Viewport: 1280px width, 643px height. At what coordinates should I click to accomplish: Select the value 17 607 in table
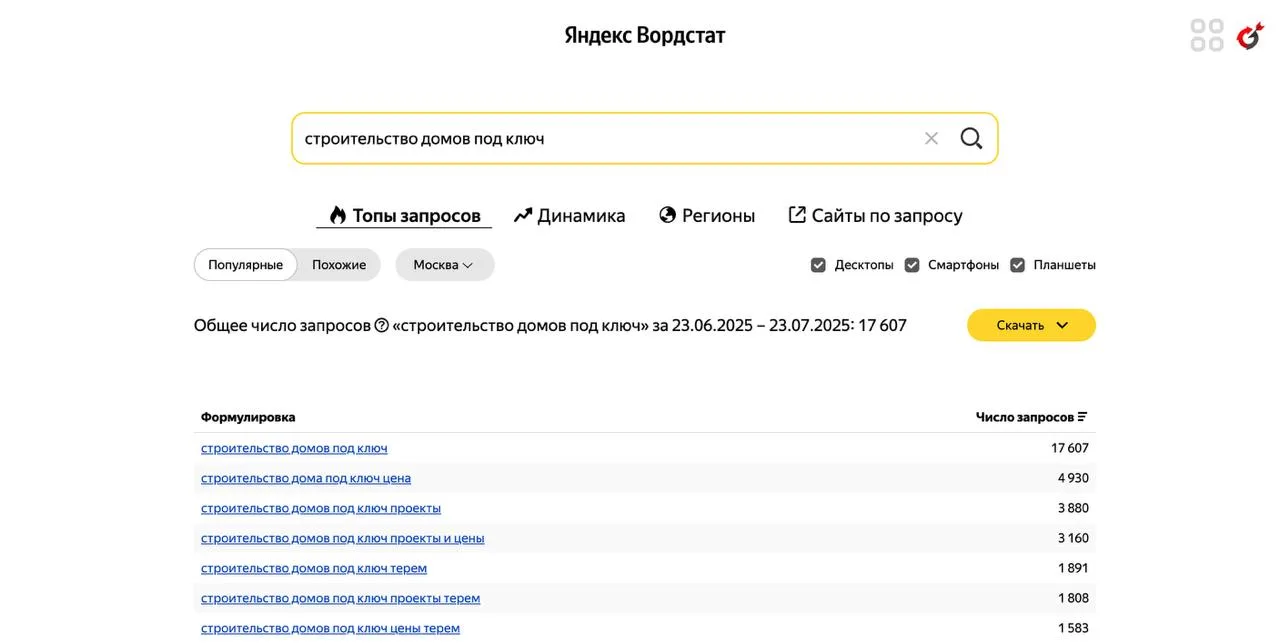(x=1070, y=448)
